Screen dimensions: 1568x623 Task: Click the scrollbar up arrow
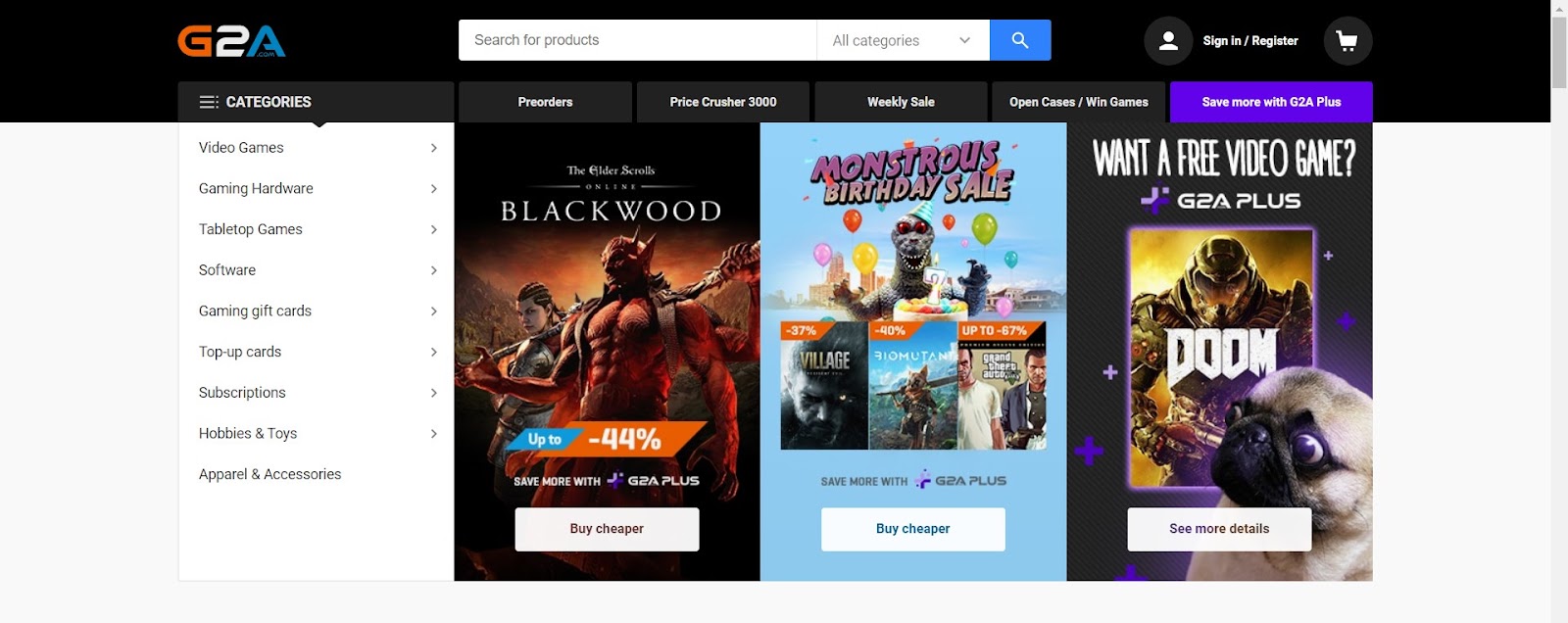click(x=1559, y=8)
